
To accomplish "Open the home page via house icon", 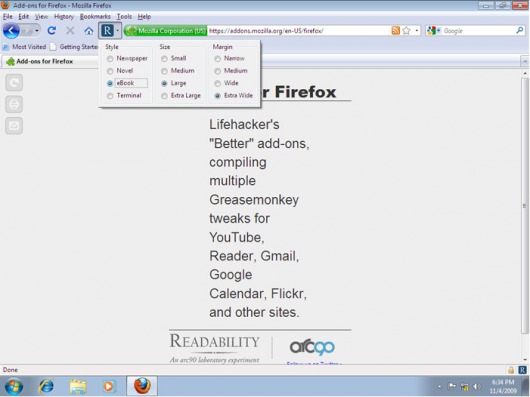I will 89,31.
